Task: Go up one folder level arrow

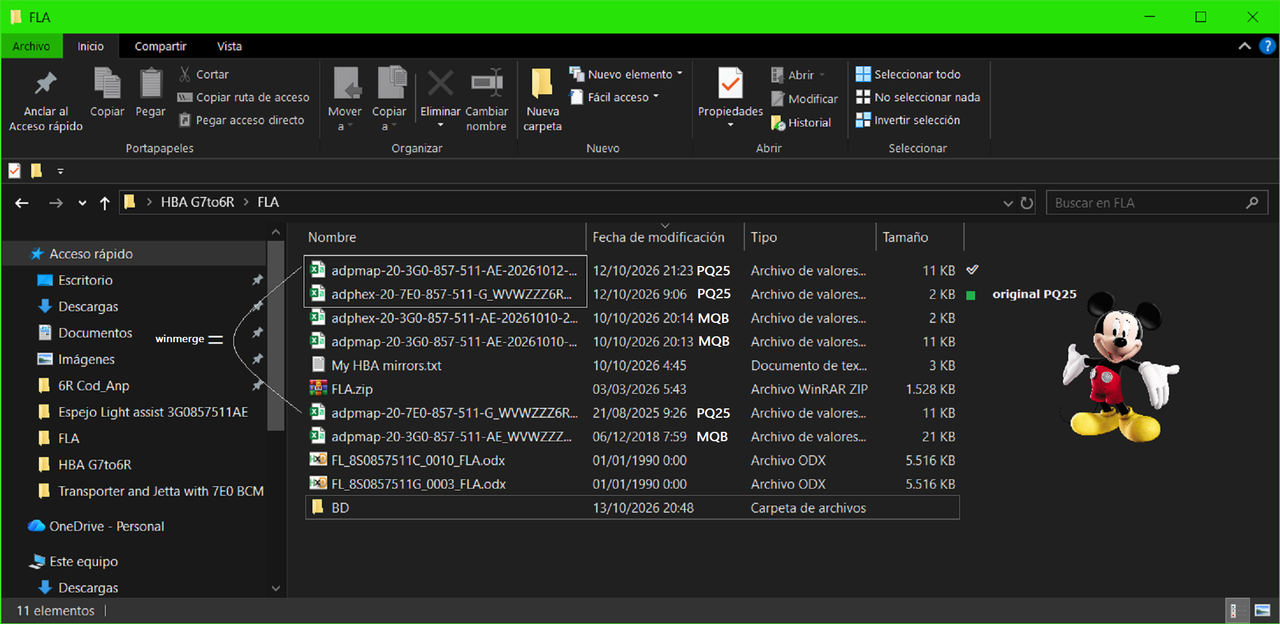Action: click(105, 203)
